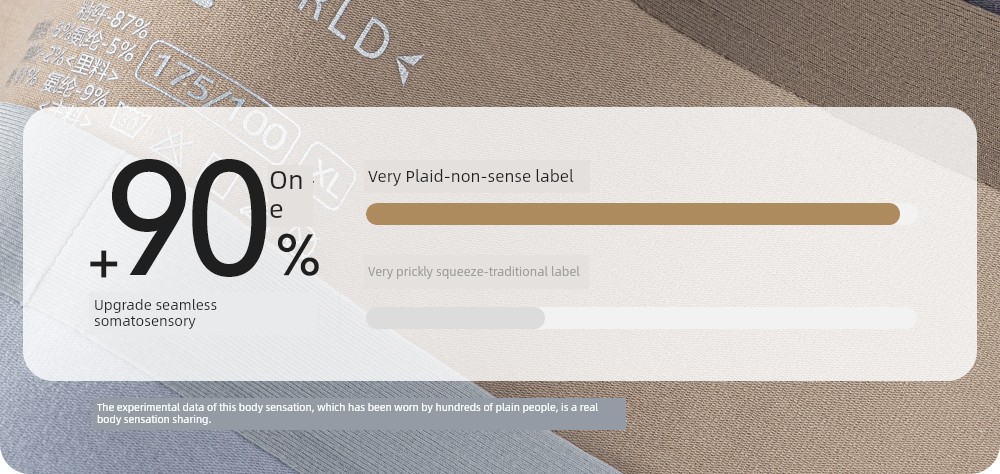This screenshot has width=1000, height=474.
Task: Click the arrow logo beside RLD
Action: point(409,68)
